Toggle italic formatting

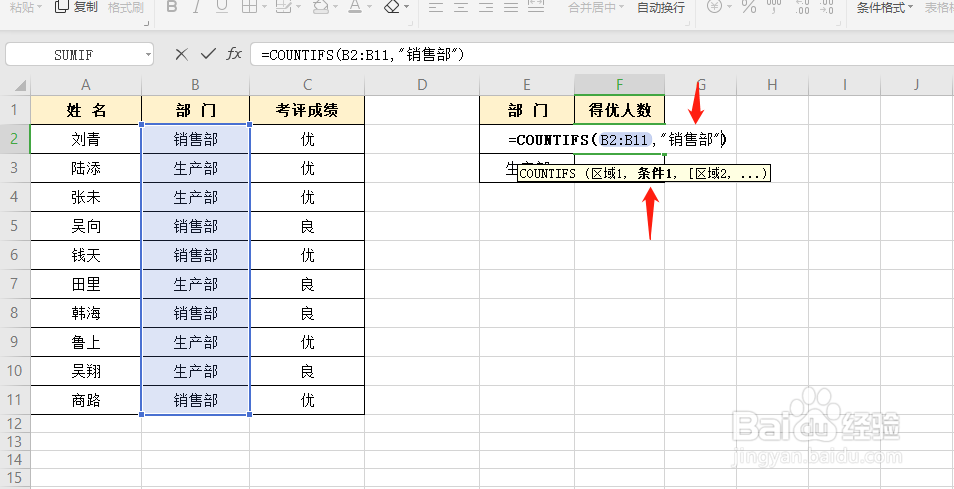click(197, 7)
